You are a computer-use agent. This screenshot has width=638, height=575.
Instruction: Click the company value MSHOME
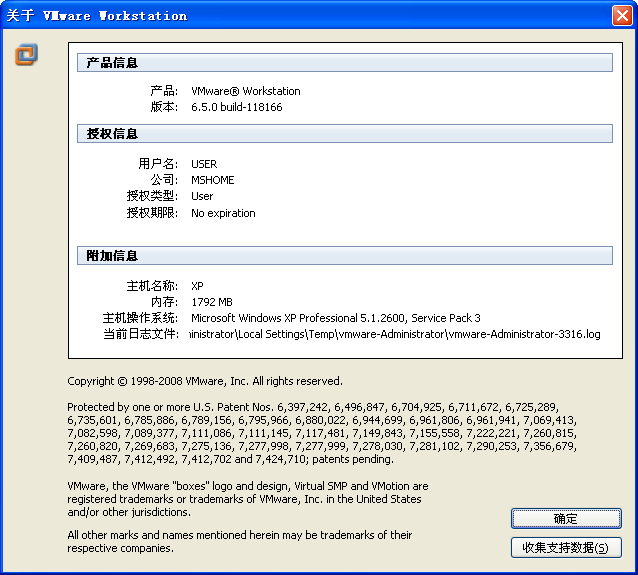212,180
